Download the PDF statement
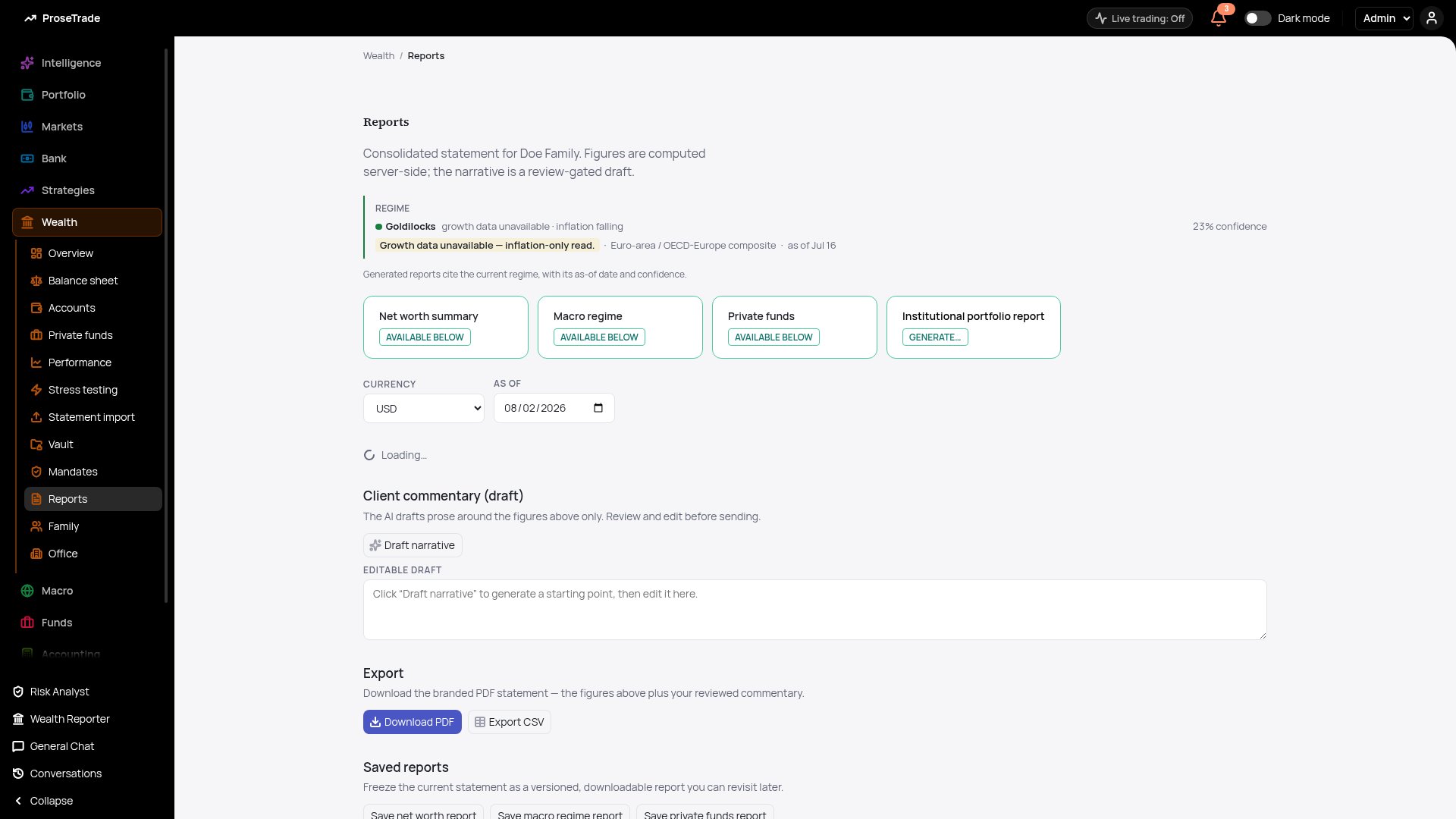1456x819 pixels. pyautogui.click(x=413, y=722)
